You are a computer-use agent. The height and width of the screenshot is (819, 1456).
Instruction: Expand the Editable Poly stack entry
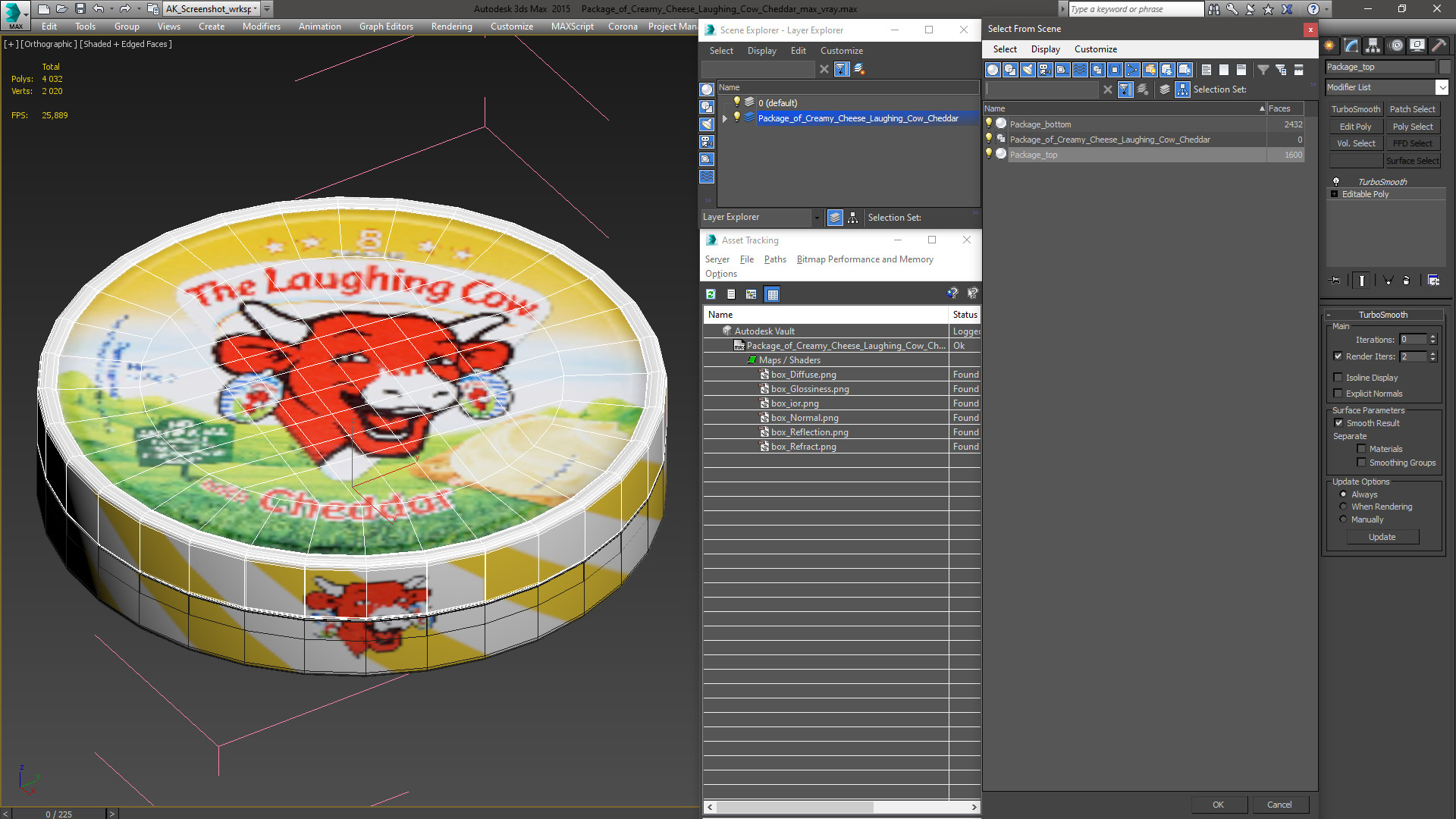click(x=1335, y=194)
